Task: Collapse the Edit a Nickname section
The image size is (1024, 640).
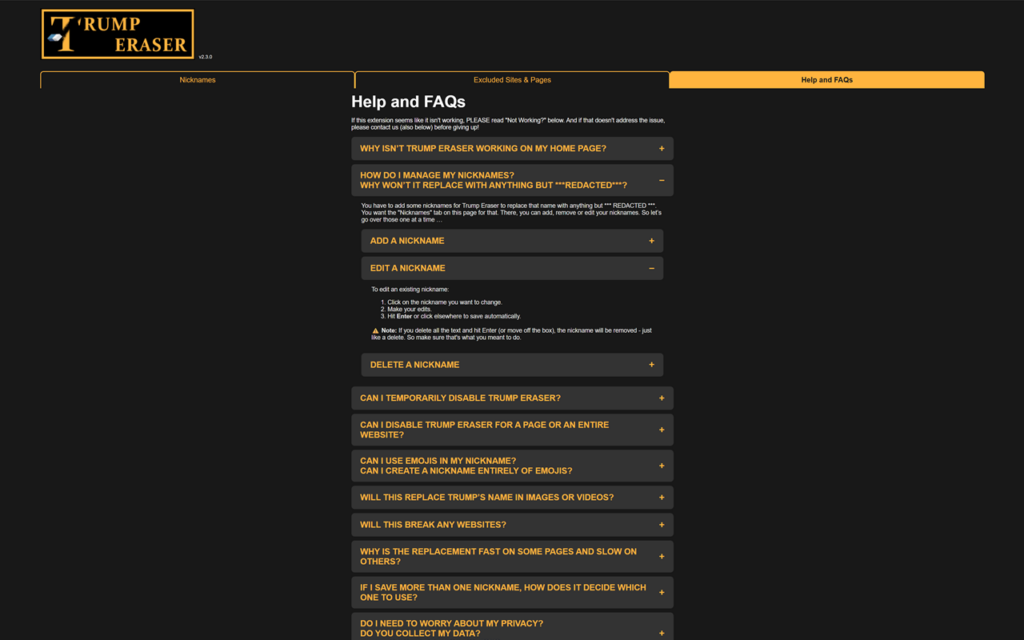Action: 512,268
